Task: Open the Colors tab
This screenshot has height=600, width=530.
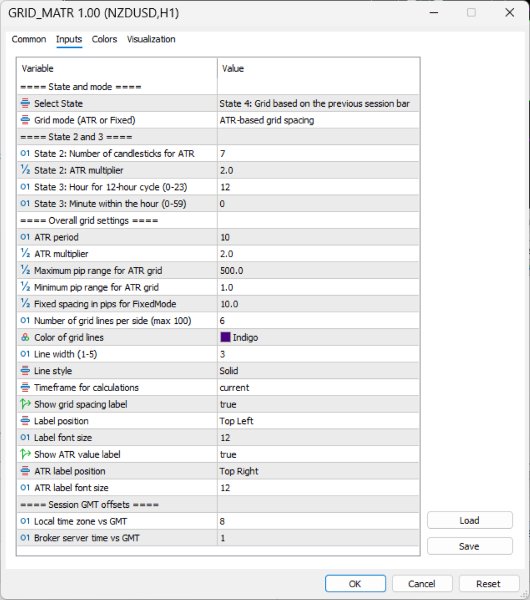Action: click(x=104, y=39)
